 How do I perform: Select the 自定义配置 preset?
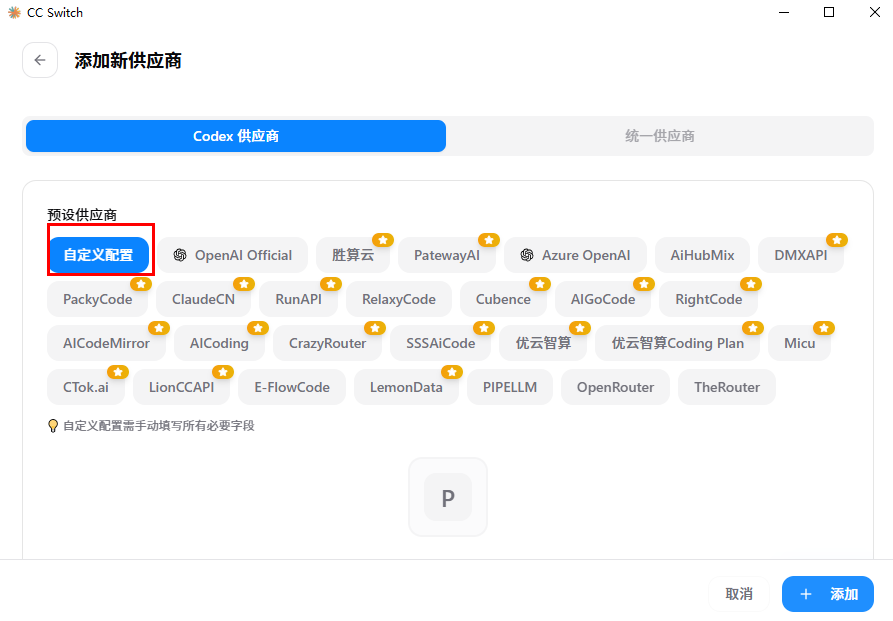pos(99,255)
